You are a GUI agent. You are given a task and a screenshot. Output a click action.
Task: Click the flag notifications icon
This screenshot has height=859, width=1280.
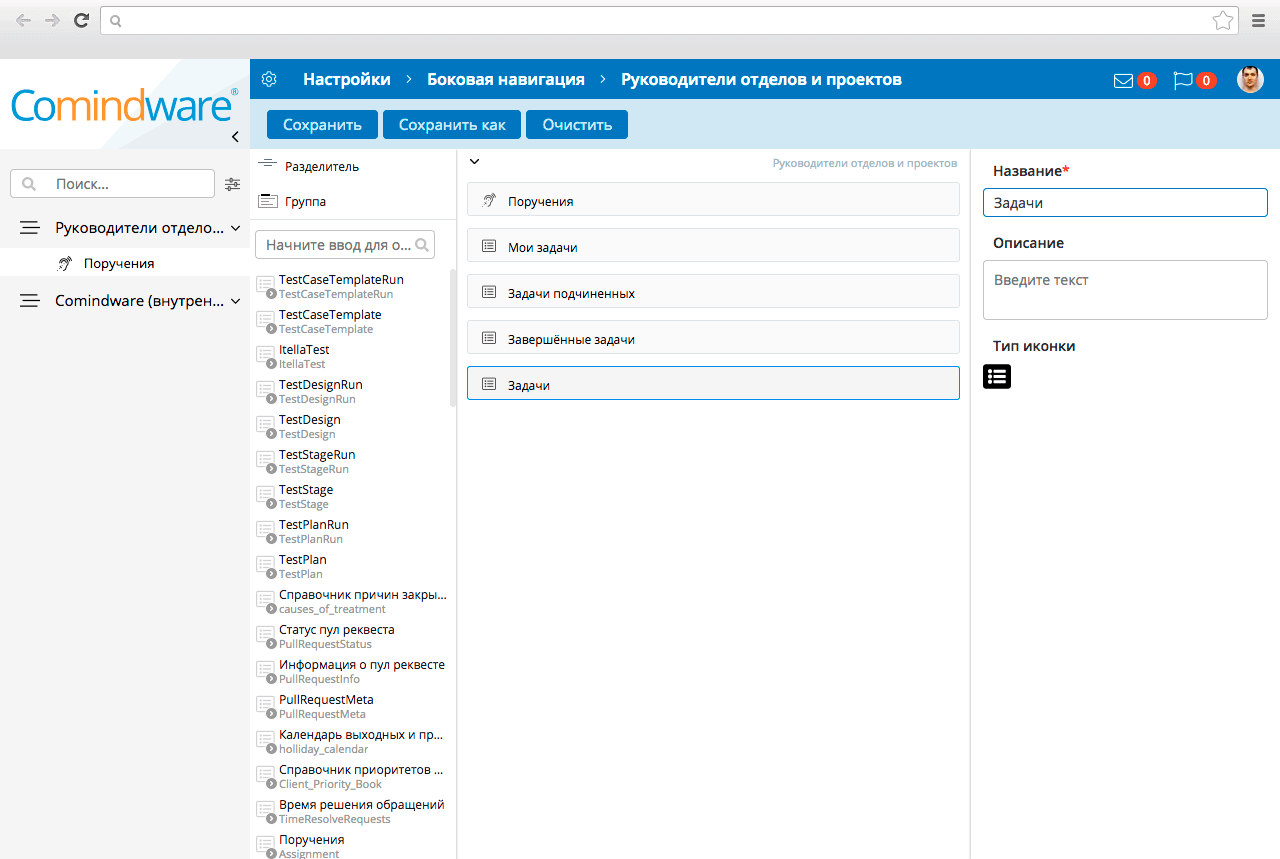[1184, 78]
